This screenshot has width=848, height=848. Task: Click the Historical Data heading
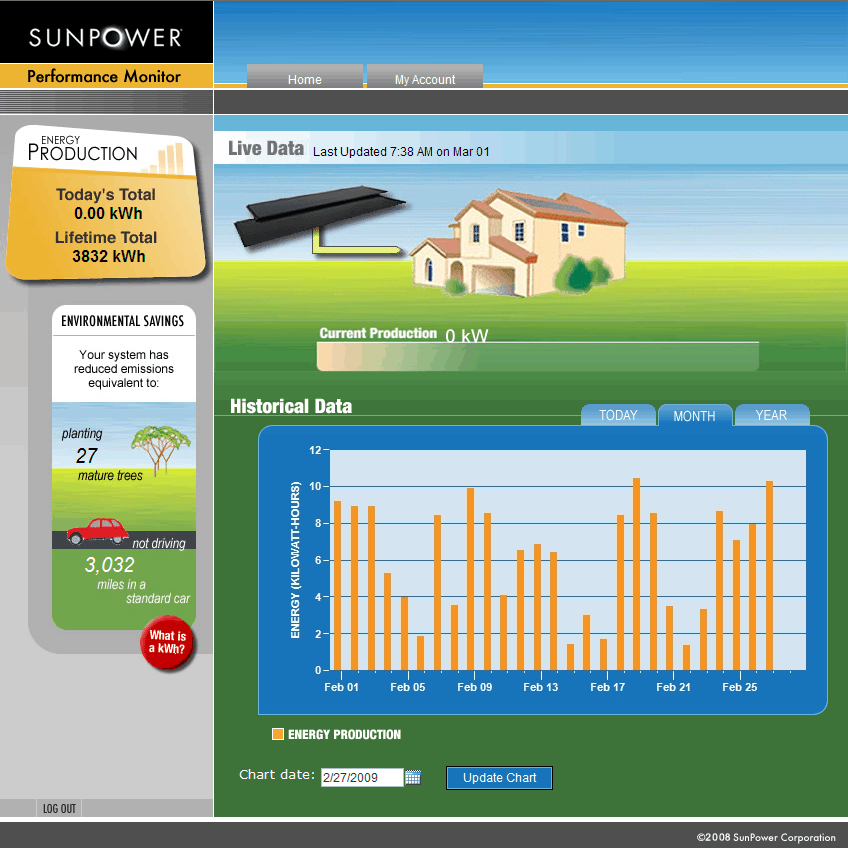tap(291, 406)
